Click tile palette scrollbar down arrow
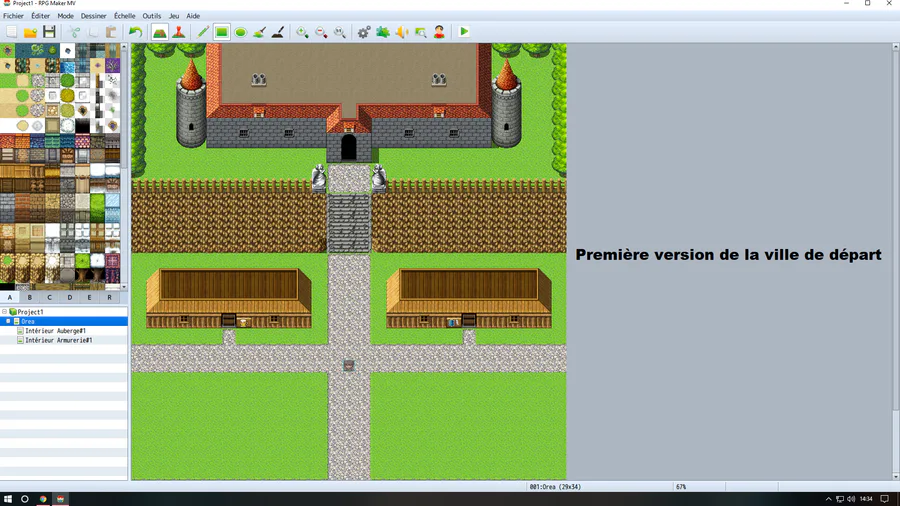 coord(124,286)
